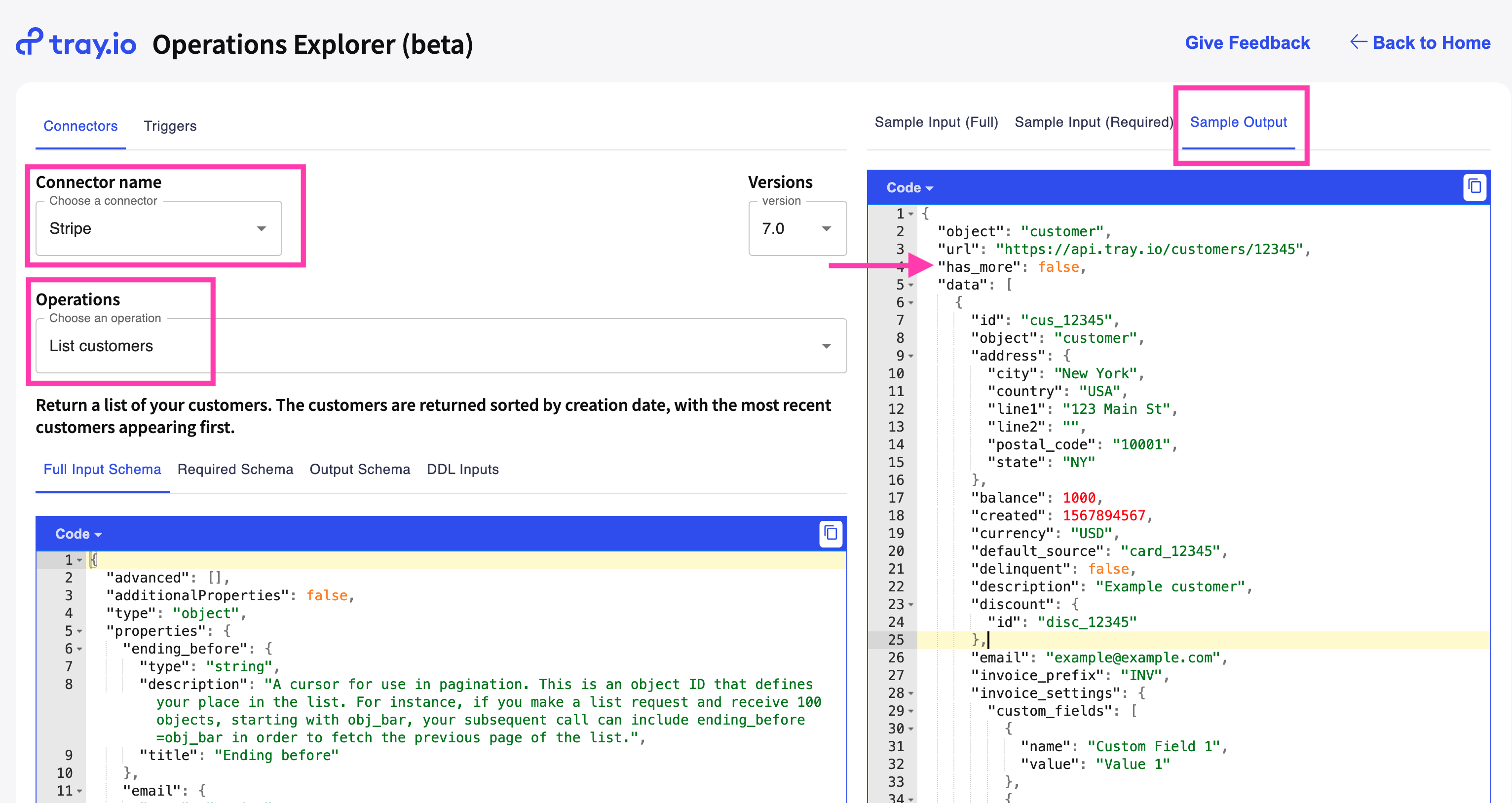
Task: Click the Give Feedback link
Action: [x=1247, y=43]
